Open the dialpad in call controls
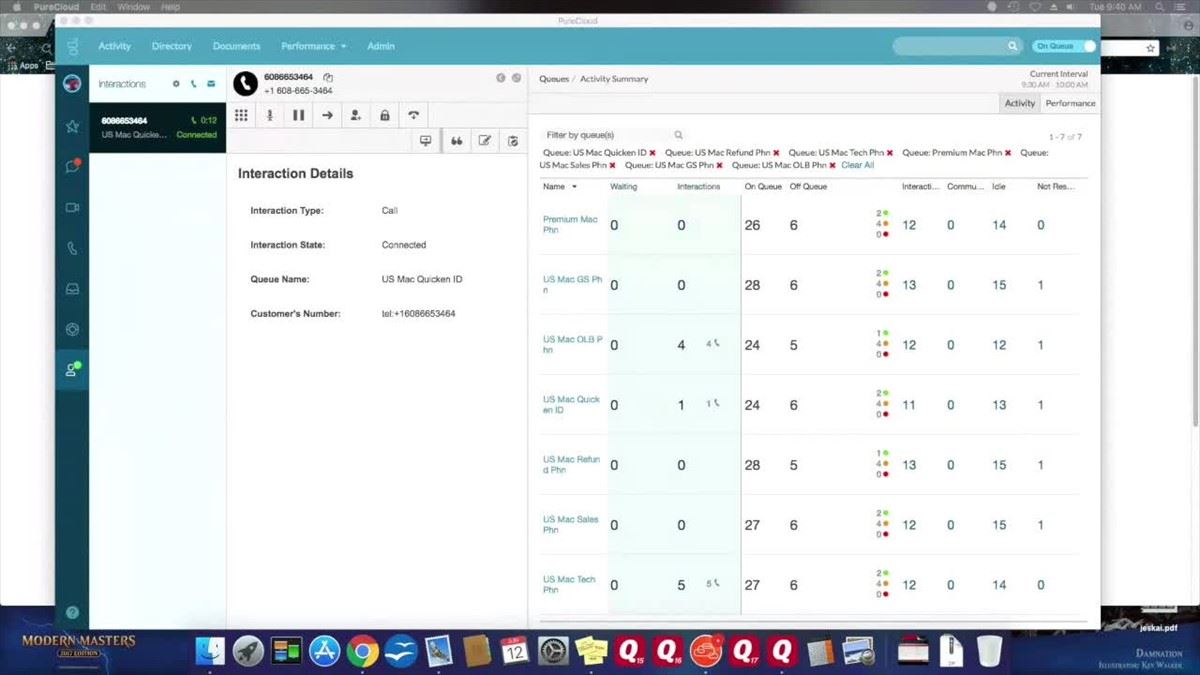 tap(241, 115)
